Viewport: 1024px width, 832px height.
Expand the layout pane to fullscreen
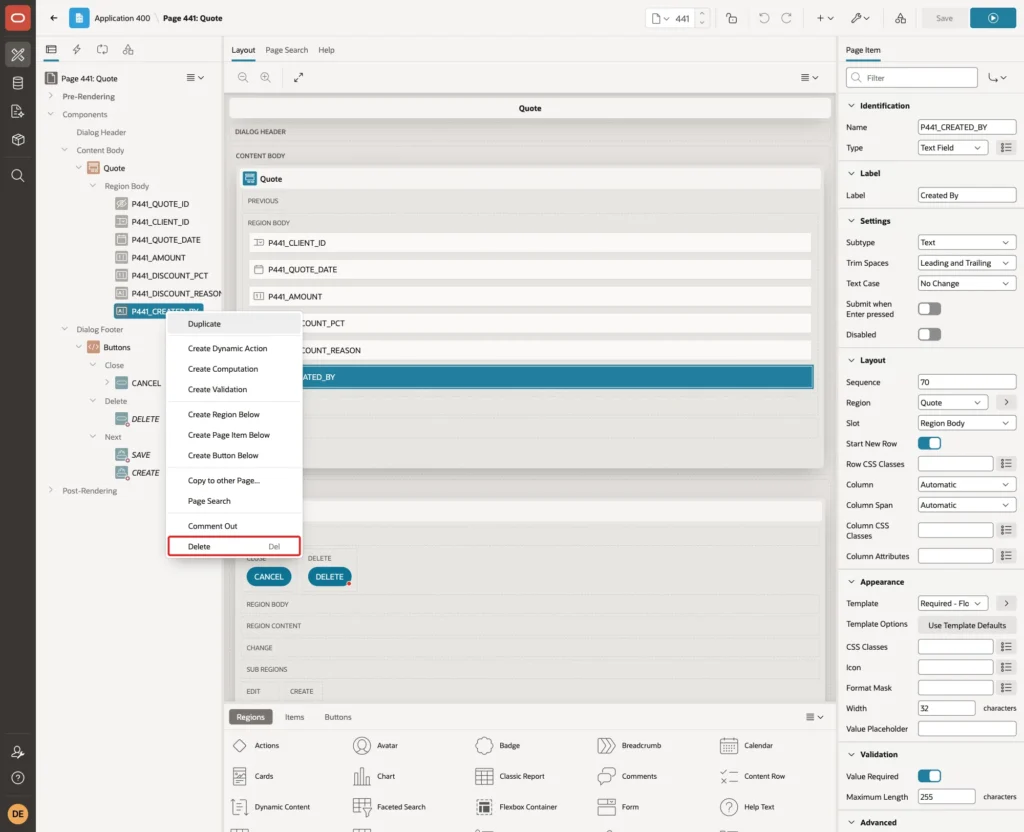point(298,77)
